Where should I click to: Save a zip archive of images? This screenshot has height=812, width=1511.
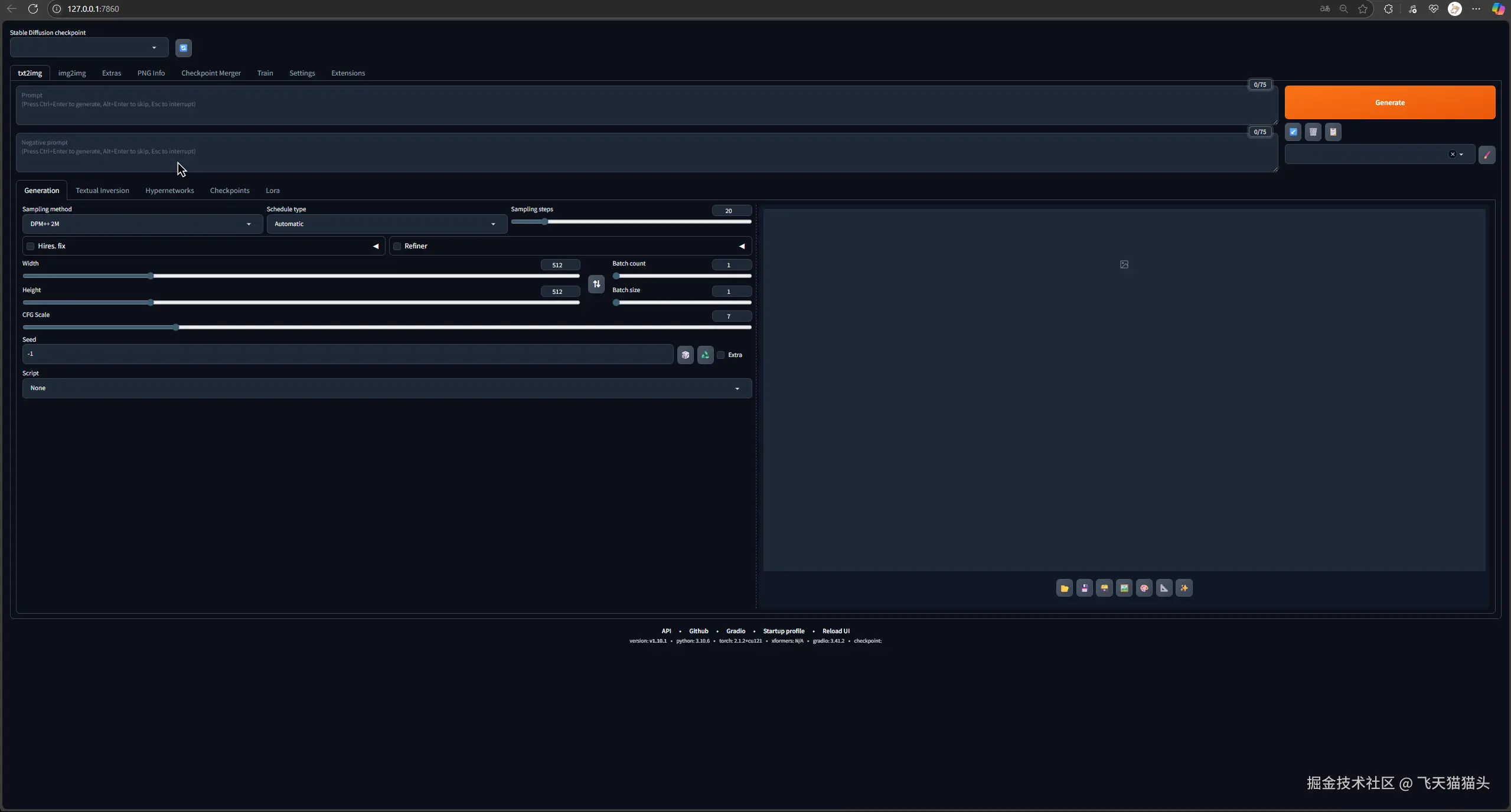coord(1104,588)
